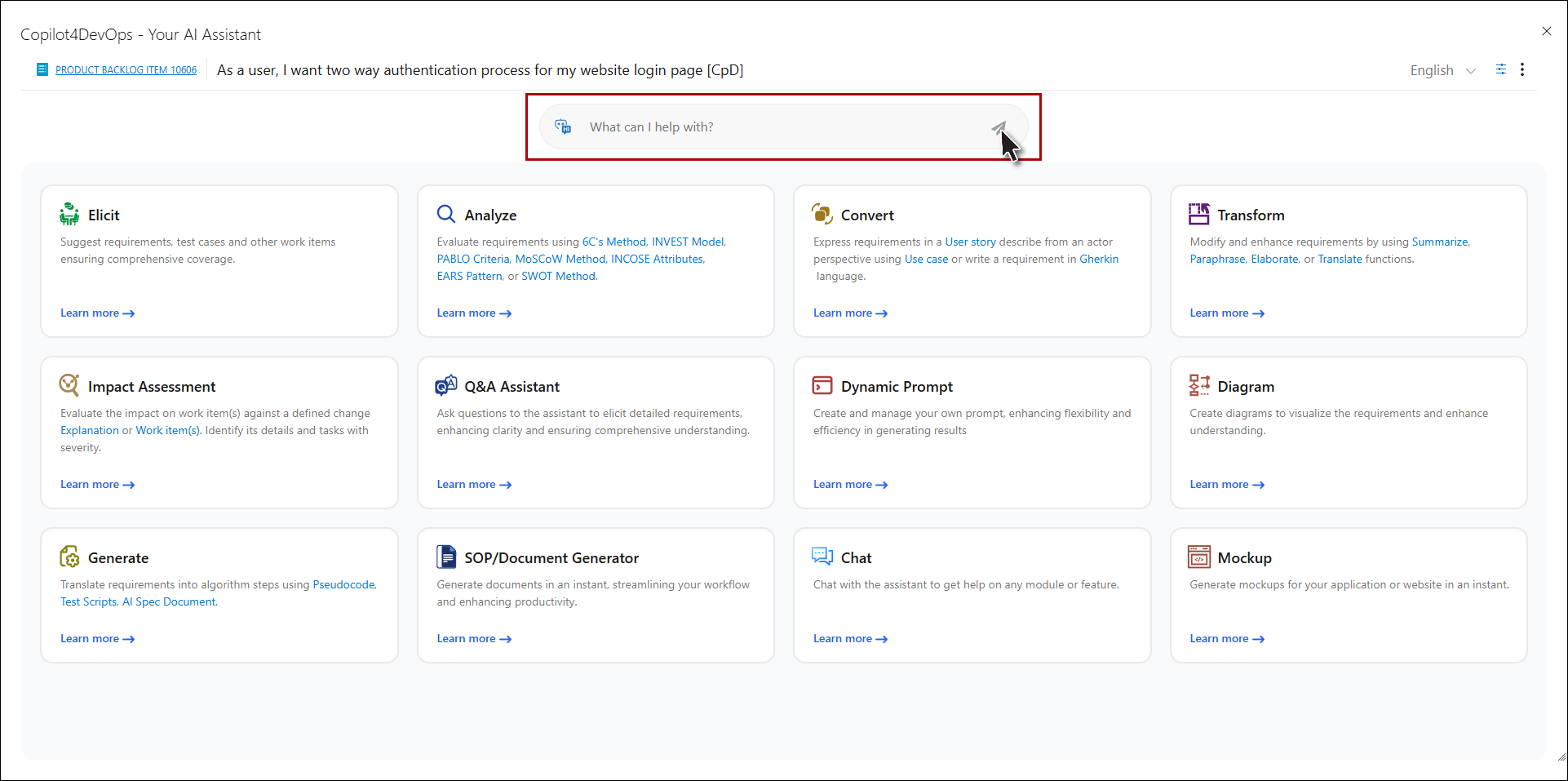Click the chat icon inside the prompt box
Viewport: 1568px width, 781px height.
pyautogui.click(x=563, y=126)
